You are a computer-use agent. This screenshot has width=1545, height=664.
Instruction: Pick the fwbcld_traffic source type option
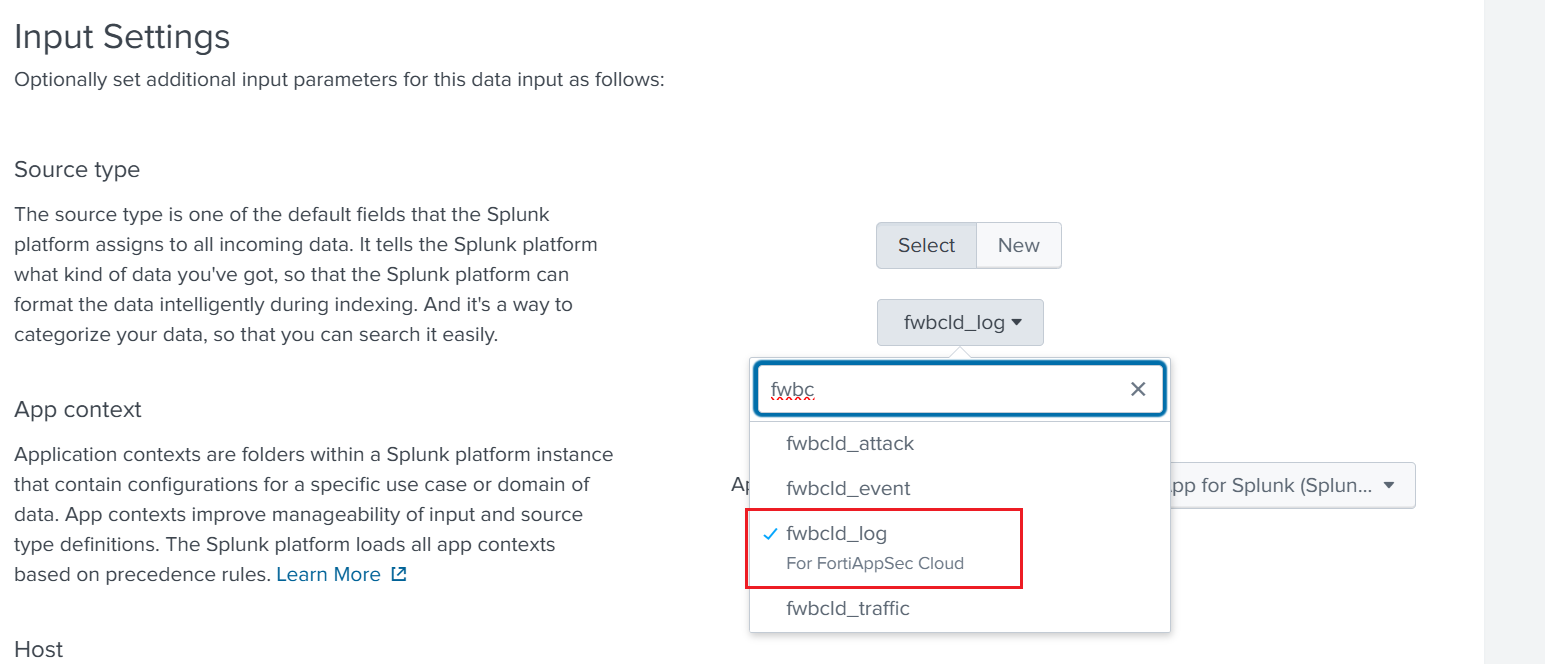pos(848,608)
